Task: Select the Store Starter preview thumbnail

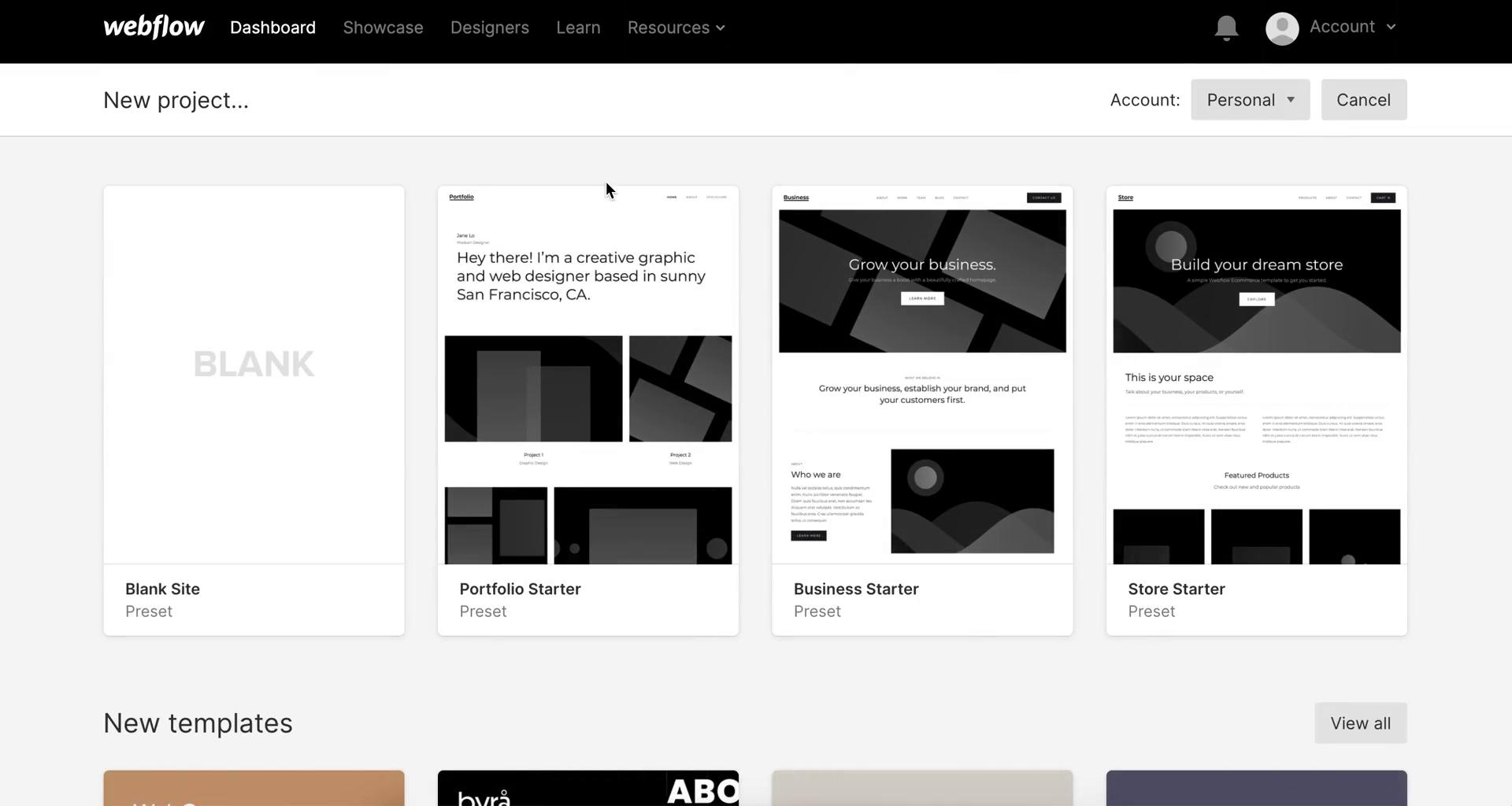Action: point(1256,375)
